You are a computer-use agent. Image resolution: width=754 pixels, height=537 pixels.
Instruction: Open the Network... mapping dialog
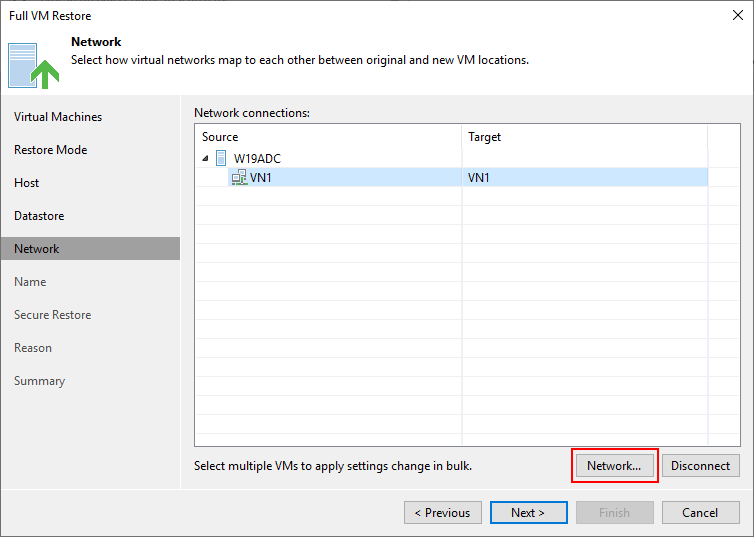click(615, 465)
